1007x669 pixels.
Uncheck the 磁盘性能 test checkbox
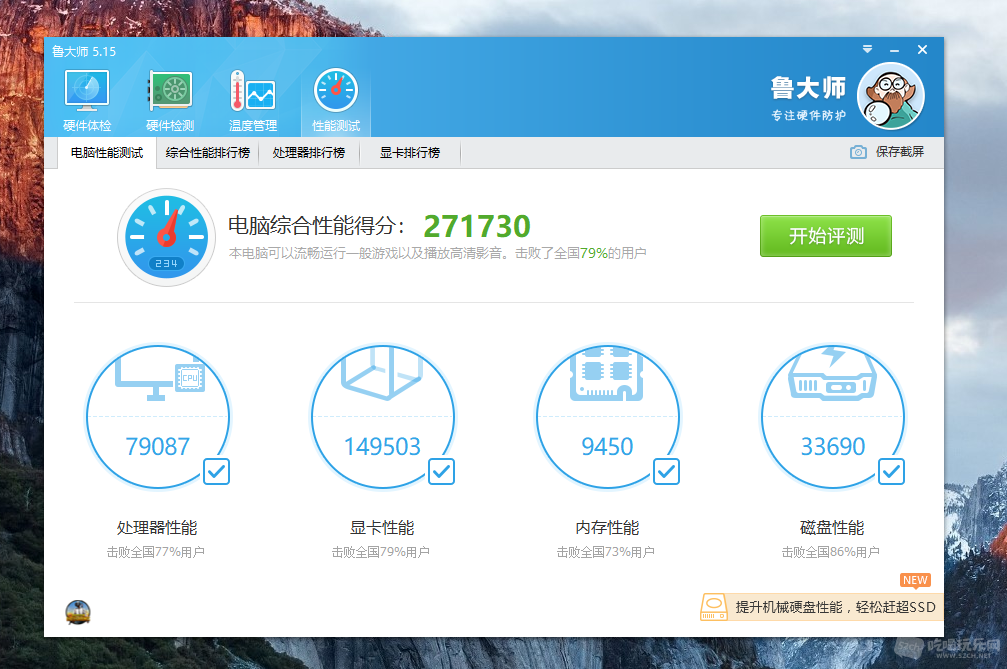click(x=891, y=472)
